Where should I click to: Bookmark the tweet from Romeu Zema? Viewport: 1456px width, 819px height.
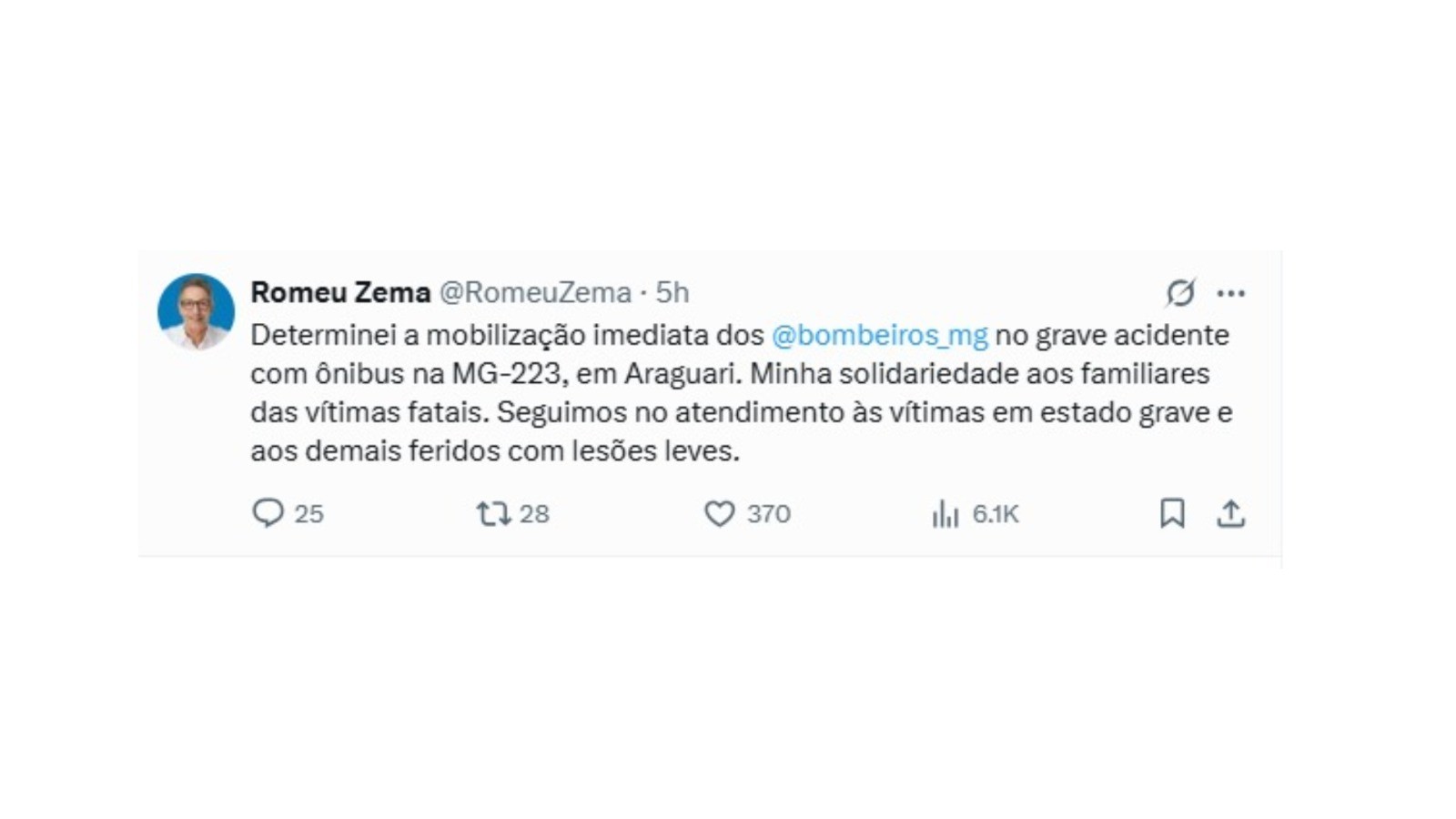tap(1172, 513)
